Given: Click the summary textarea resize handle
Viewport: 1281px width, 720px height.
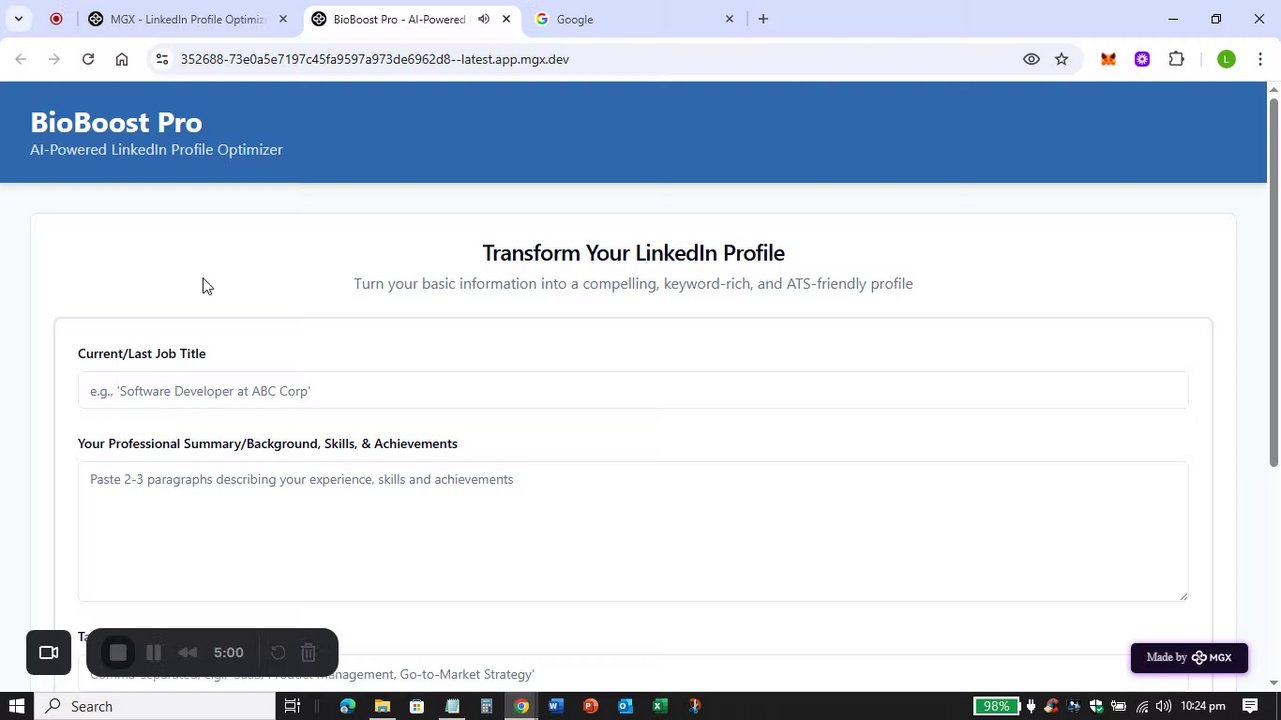Looking at the screenshot, I should click(x=1184, y=597).
